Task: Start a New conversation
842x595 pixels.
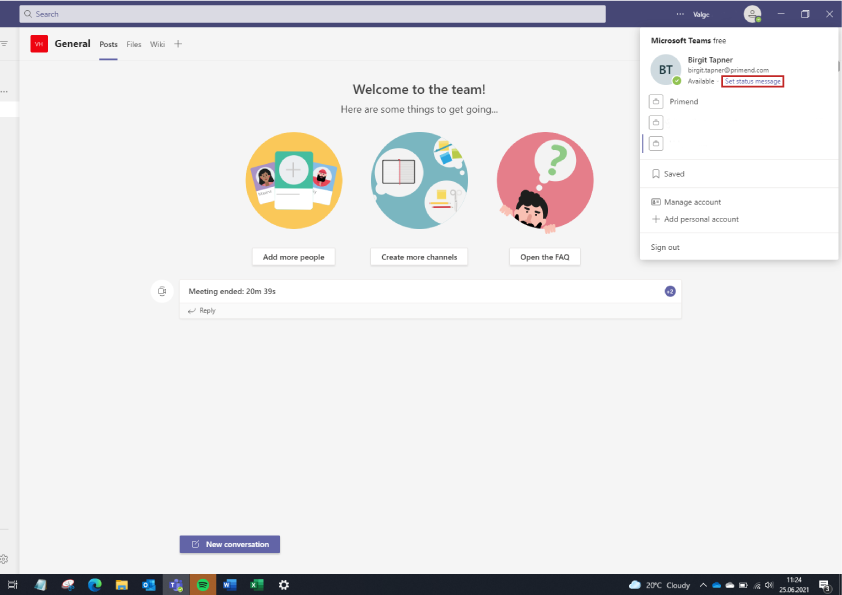Action: 230,544
